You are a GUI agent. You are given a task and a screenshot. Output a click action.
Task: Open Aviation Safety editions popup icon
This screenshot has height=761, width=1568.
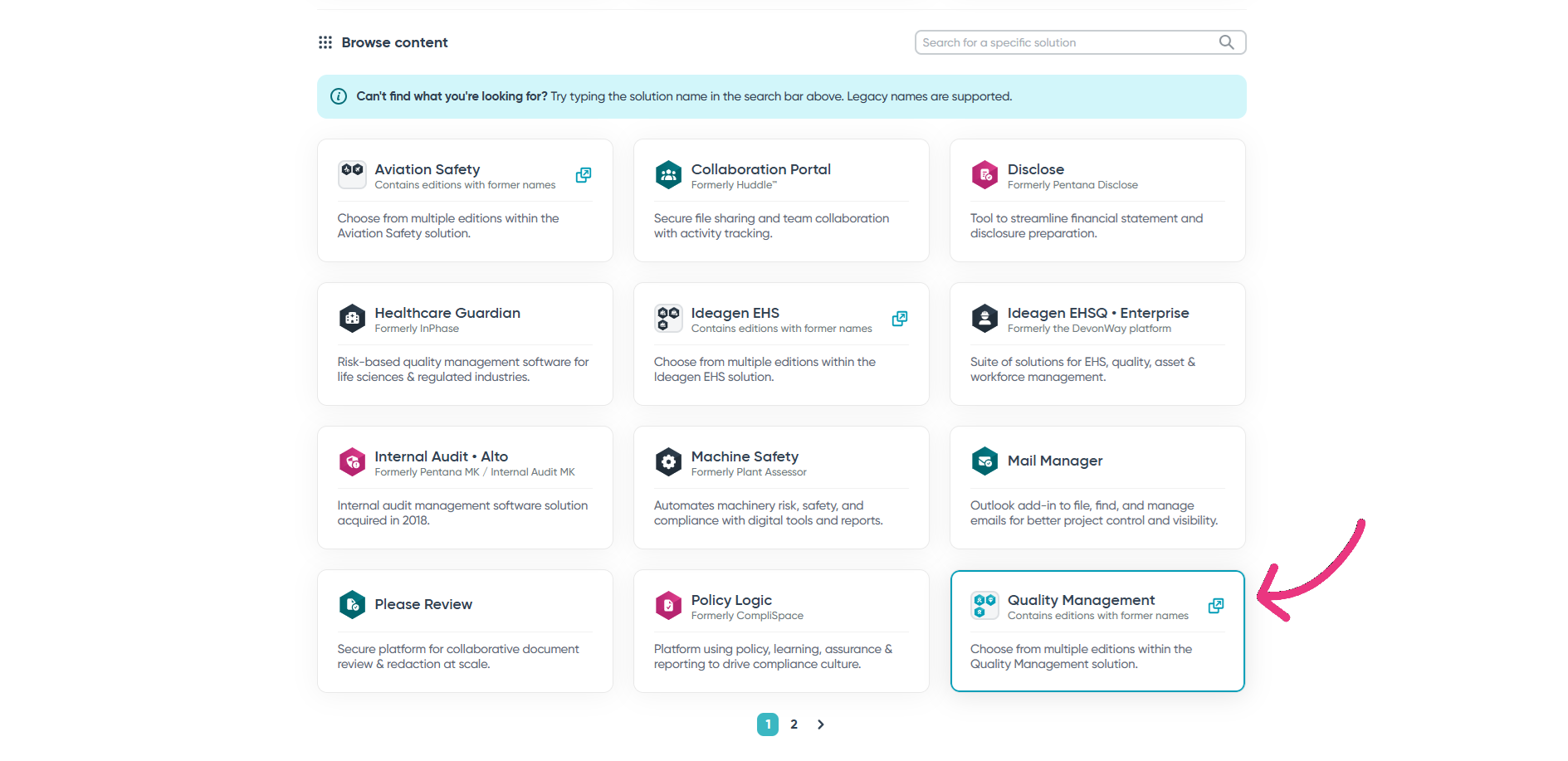584,175
